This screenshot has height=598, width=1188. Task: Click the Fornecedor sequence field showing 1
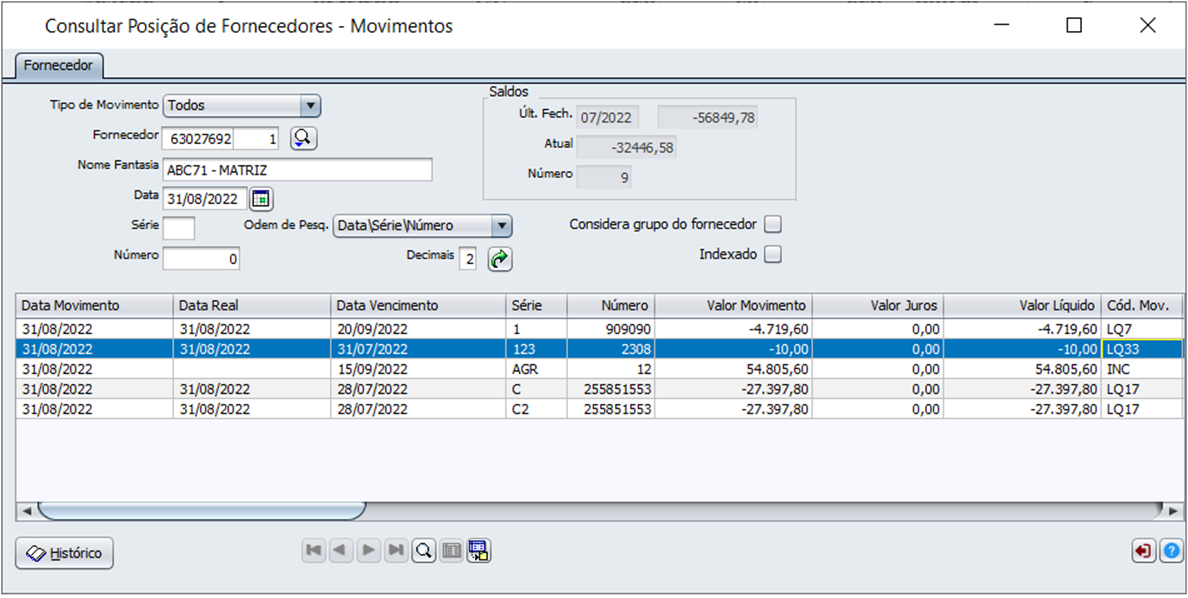(x=257, y=139)
